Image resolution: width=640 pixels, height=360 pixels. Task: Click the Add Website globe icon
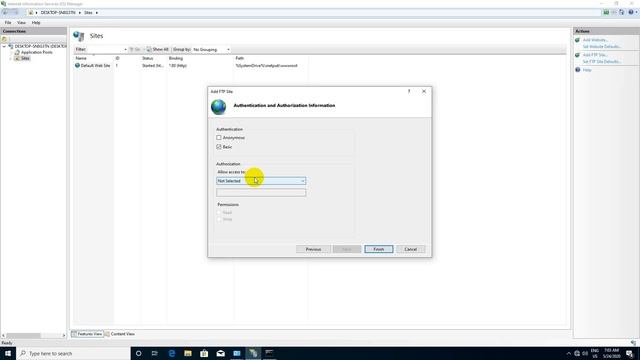[578, 40]
